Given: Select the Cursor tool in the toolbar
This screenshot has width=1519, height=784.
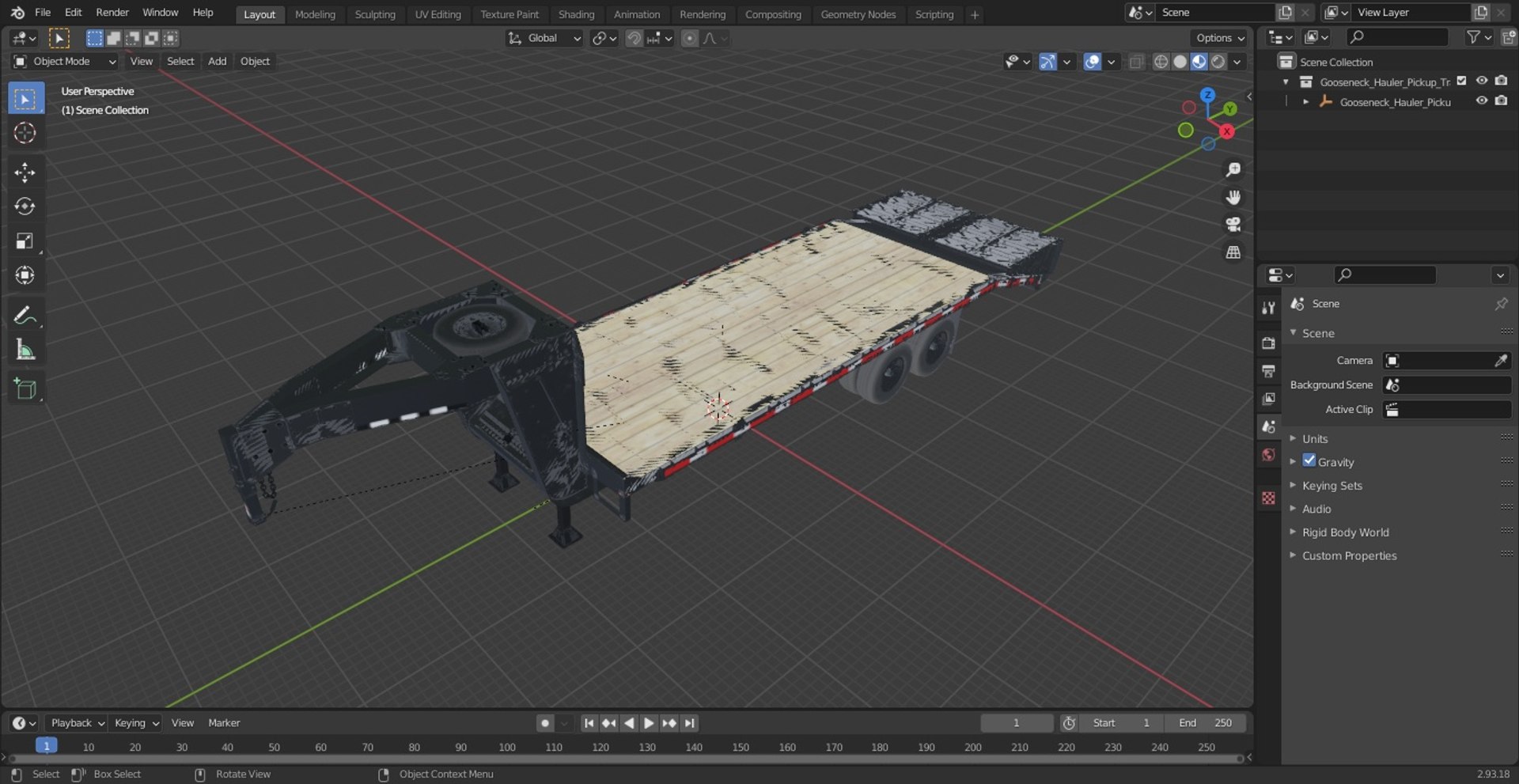Looking at the screenshot, I should pyautogui.click(x=25, y=133).
